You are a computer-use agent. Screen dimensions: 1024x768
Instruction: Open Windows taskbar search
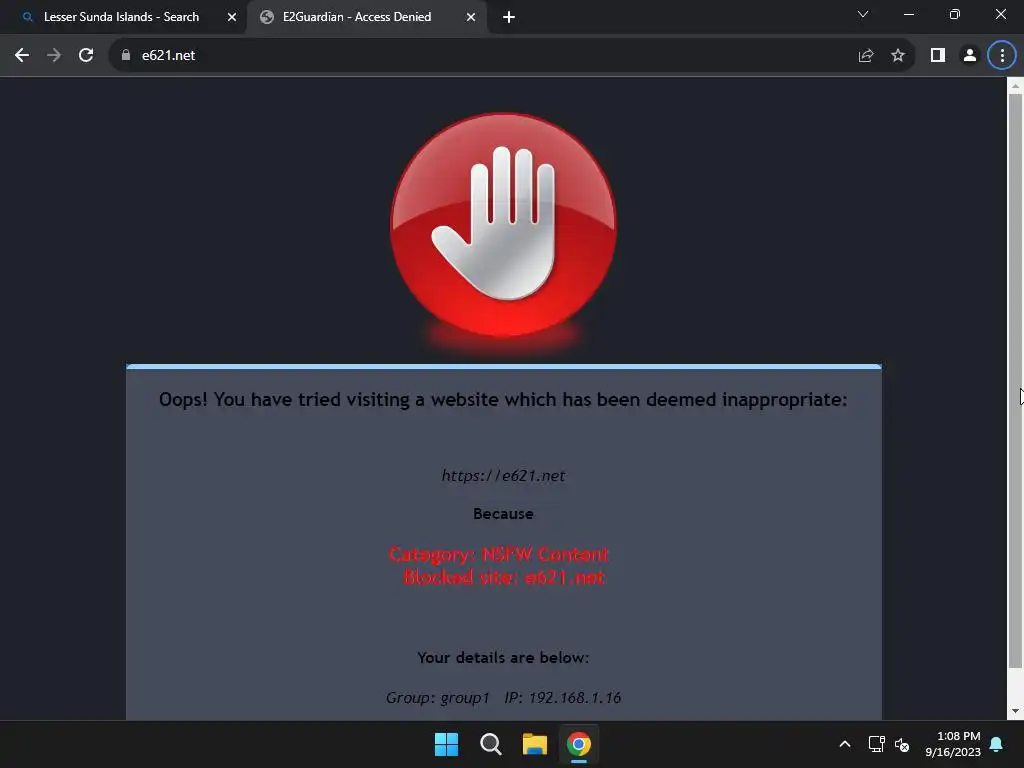tap(490, 744)
